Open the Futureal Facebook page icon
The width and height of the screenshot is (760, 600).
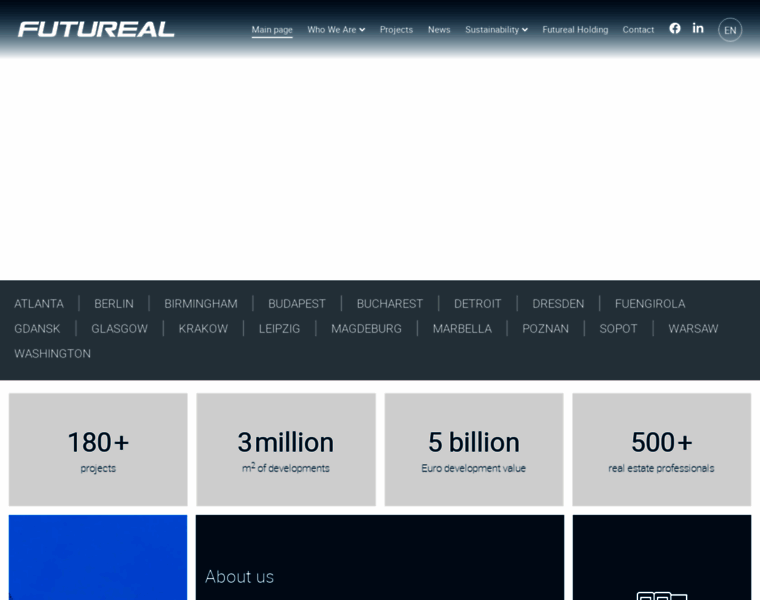click(x=675, y=29)
